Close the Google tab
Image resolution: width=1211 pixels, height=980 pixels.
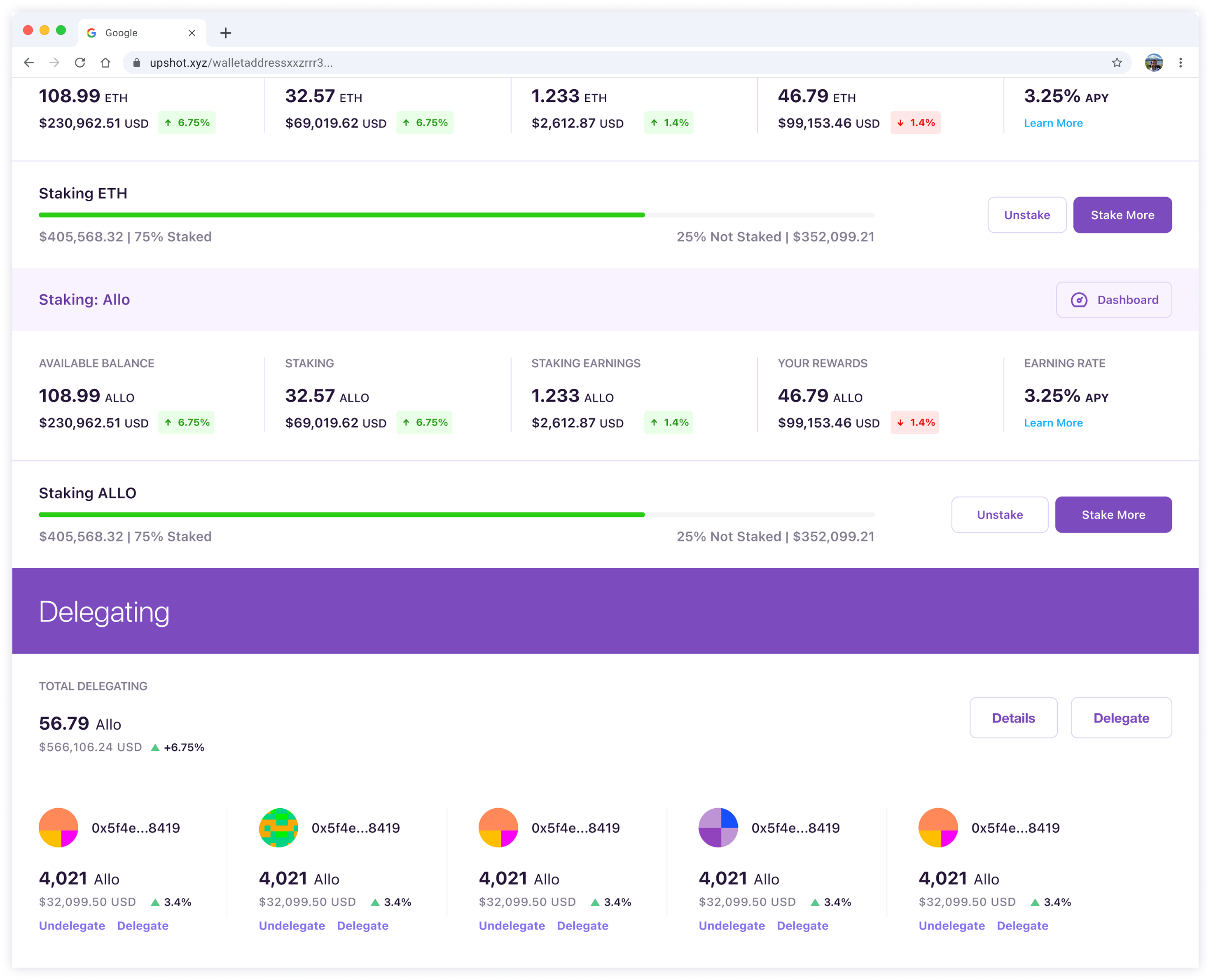[x=192, y=33]
